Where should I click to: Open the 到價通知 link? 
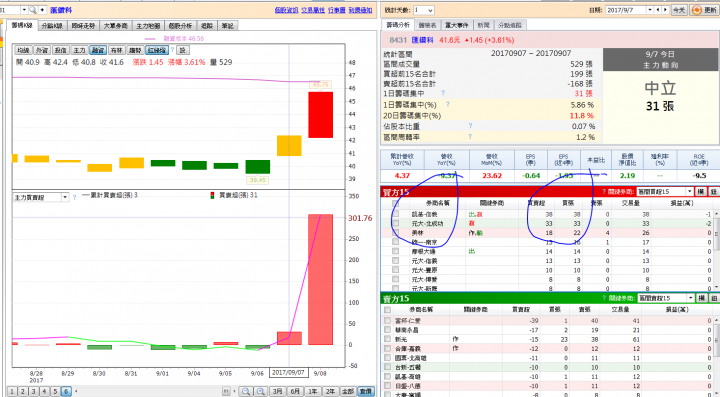point(360,10)
